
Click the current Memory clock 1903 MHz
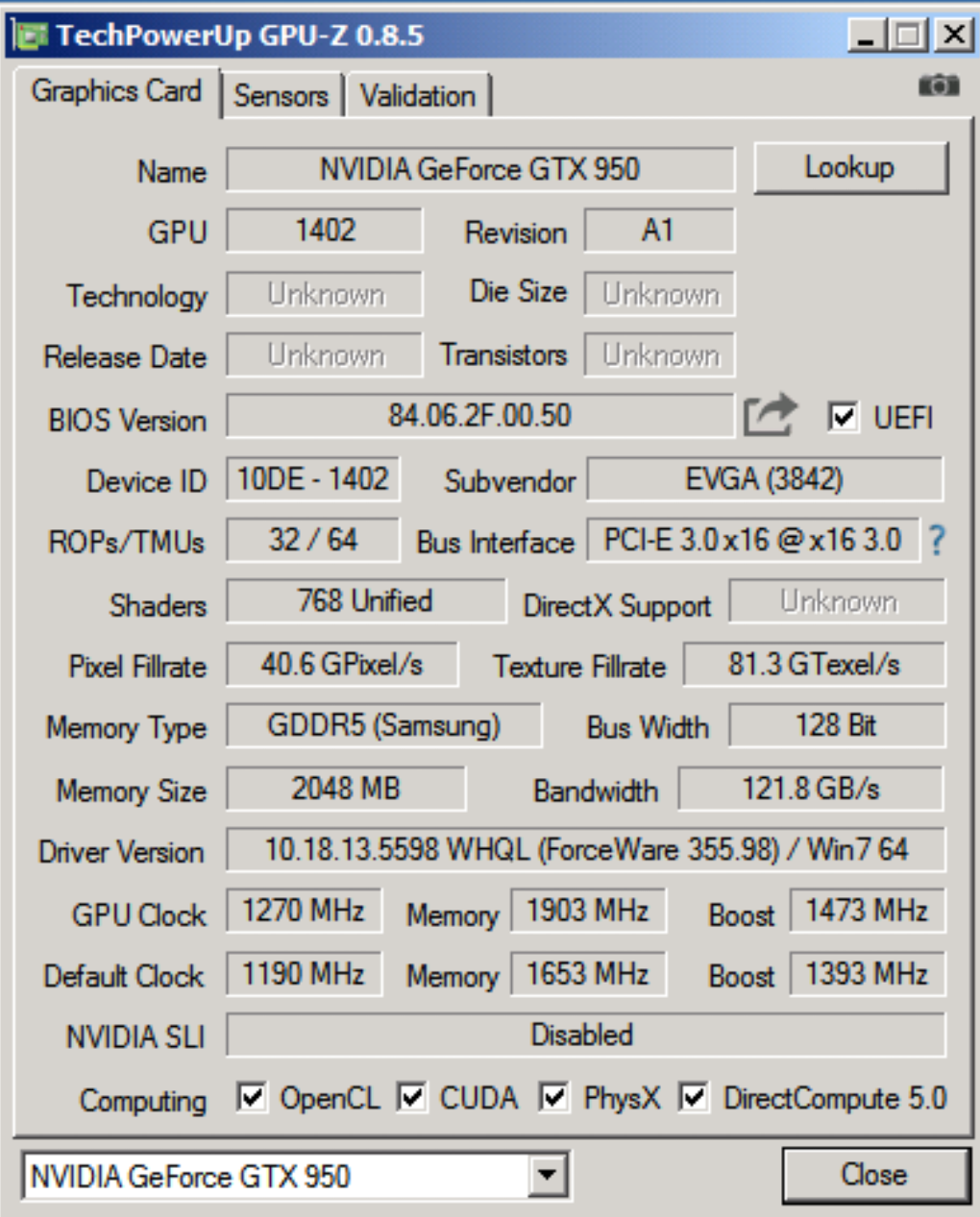point(588,911)
